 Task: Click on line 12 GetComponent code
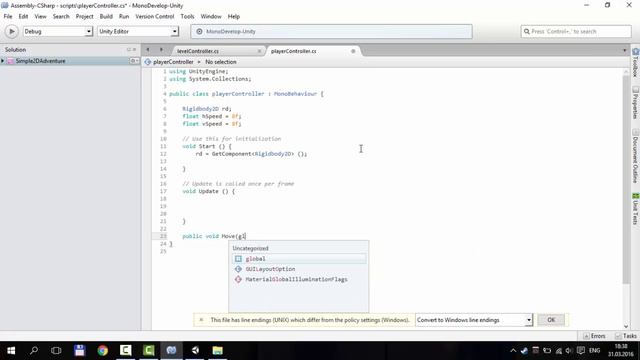pyautogui.click(x=251, y=154)
